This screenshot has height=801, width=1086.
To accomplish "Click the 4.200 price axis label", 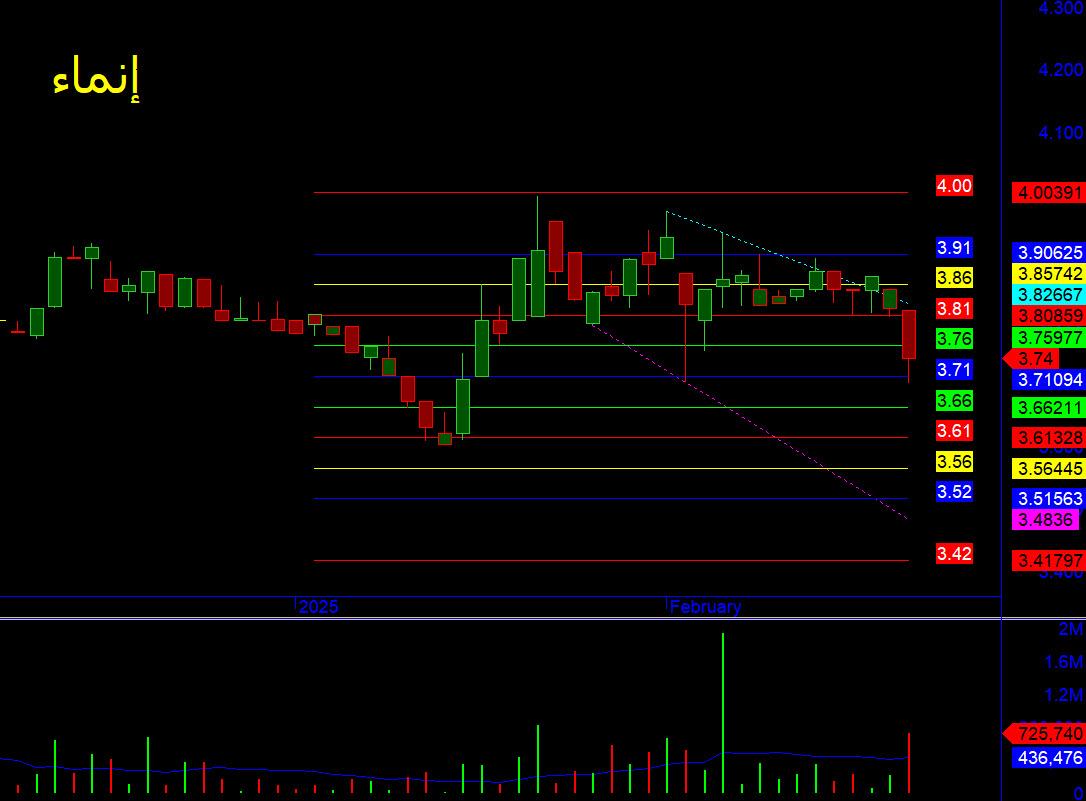I will tap(1060, 69).
